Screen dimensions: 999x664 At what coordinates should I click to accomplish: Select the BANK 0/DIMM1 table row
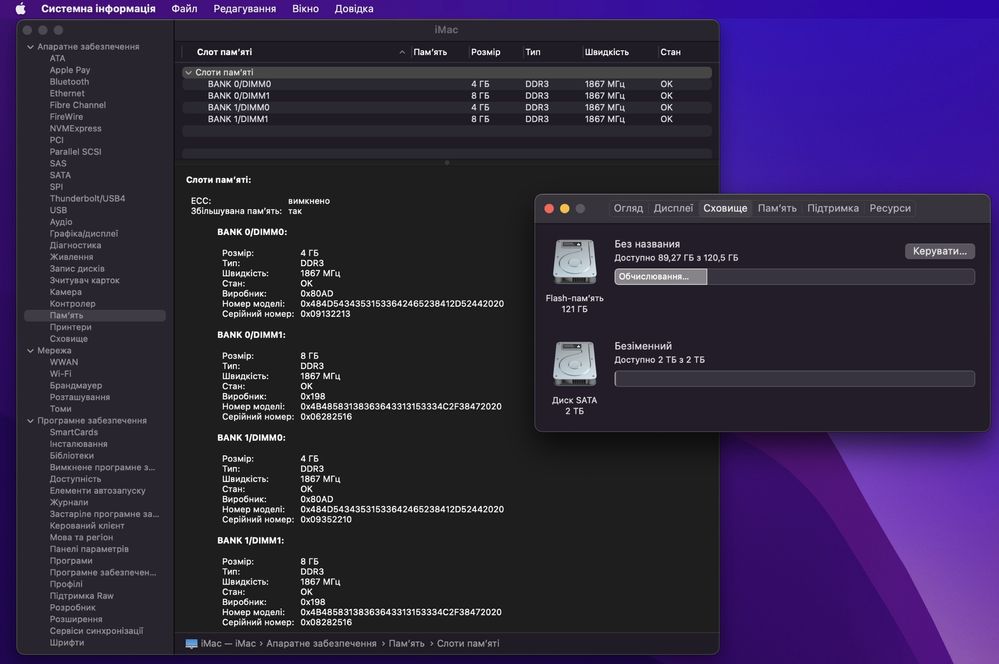click(x=447, y=96)
